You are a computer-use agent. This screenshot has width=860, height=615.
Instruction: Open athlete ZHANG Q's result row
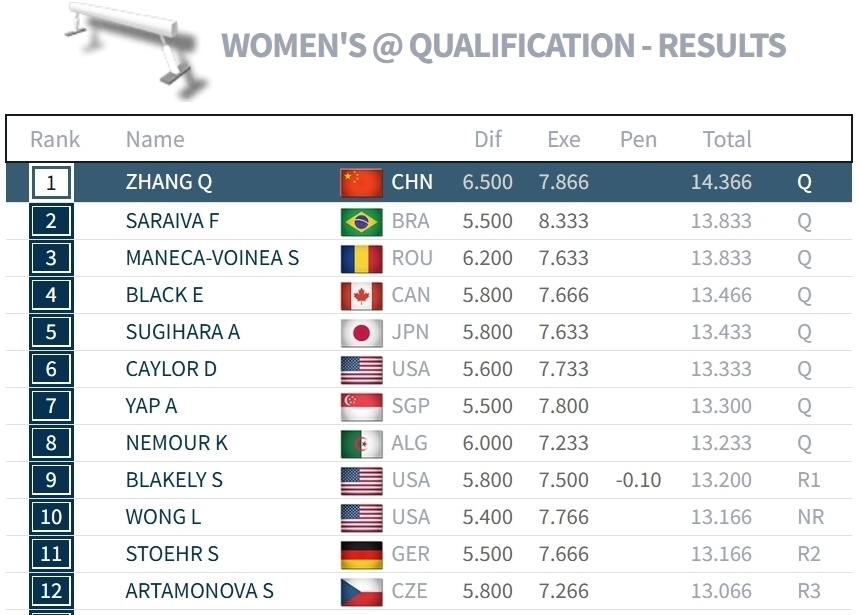click(169, 183)
